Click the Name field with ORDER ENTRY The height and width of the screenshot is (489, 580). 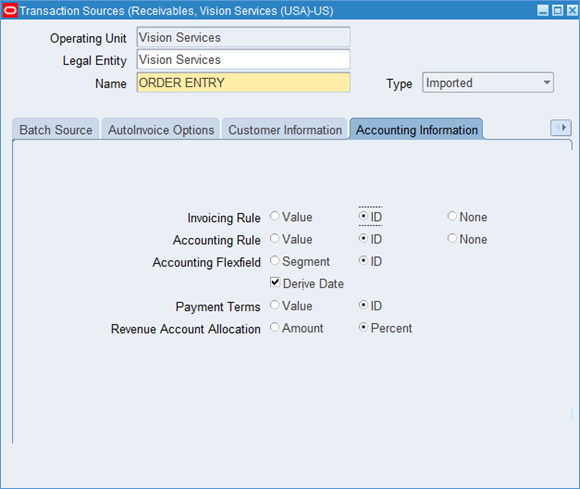point(243,82)
